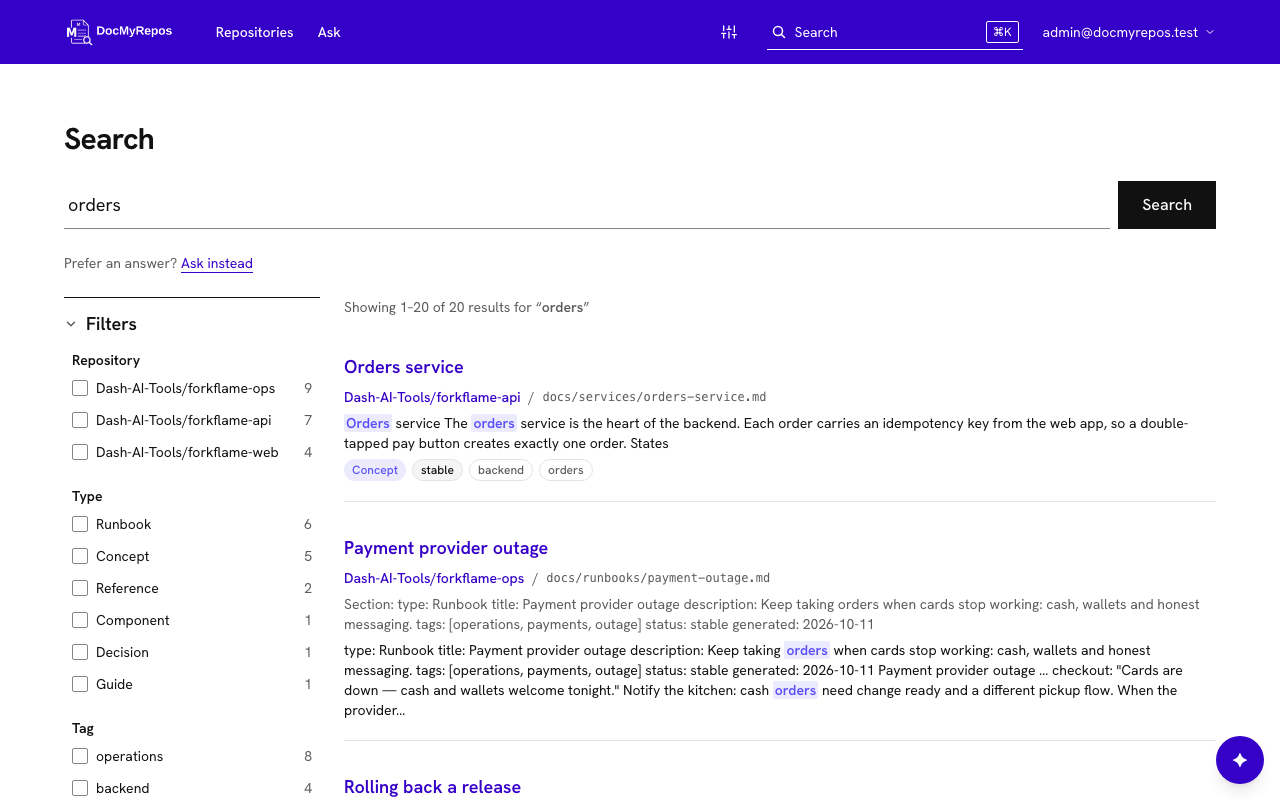Image resolution: width=1280 pixels, height=800 pixels.
Task: Open the admin@docmyrepos.test account dropdown
Action: (1128, 32)
